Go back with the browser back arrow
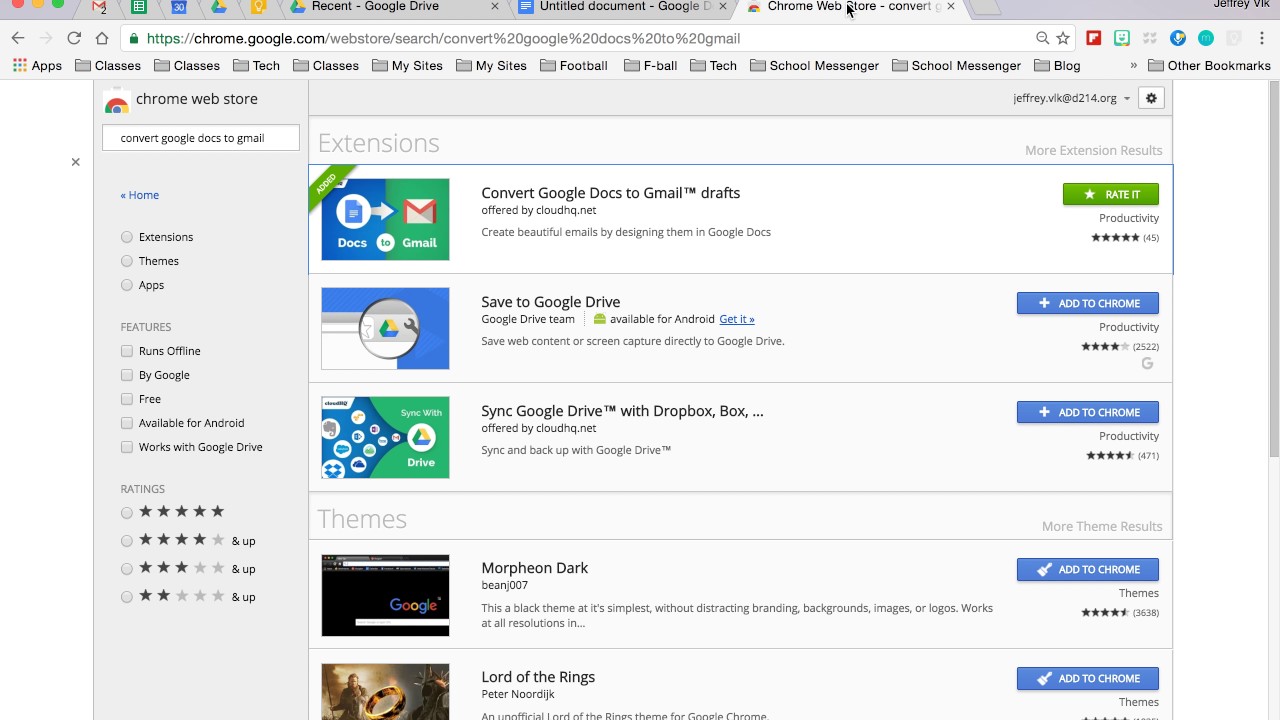1280x720 pixels. tap(18, 38)
